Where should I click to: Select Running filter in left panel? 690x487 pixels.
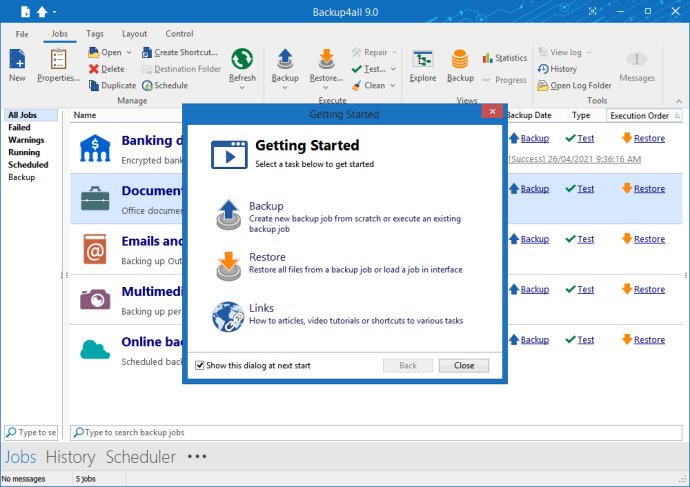point(24,152)
